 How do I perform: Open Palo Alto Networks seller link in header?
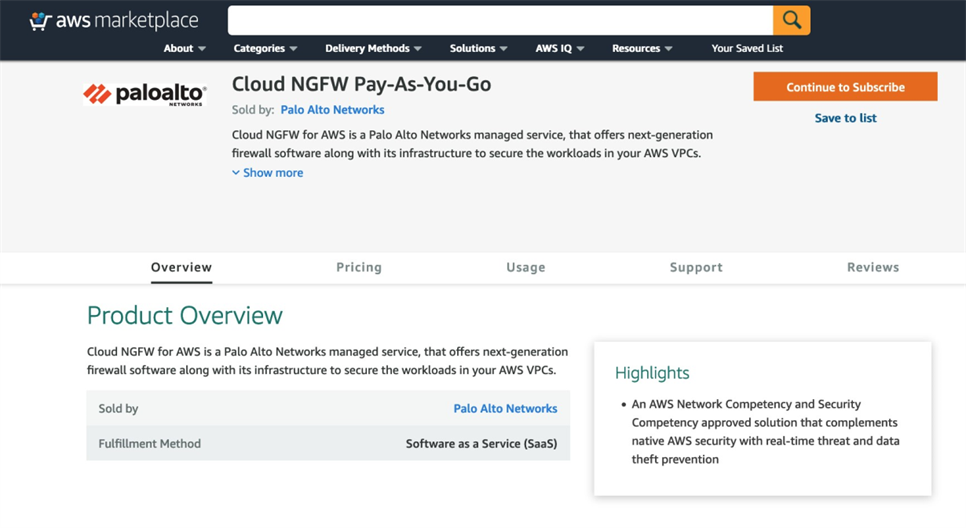point(332,110)
